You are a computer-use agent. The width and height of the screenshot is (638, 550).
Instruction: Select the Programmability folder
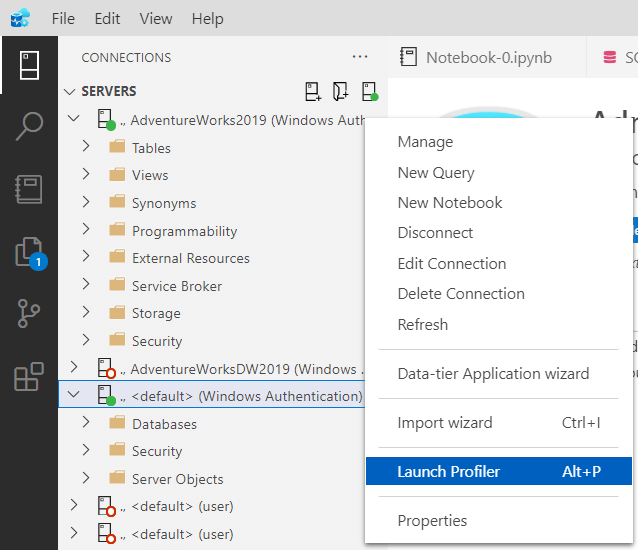[184, 231]
